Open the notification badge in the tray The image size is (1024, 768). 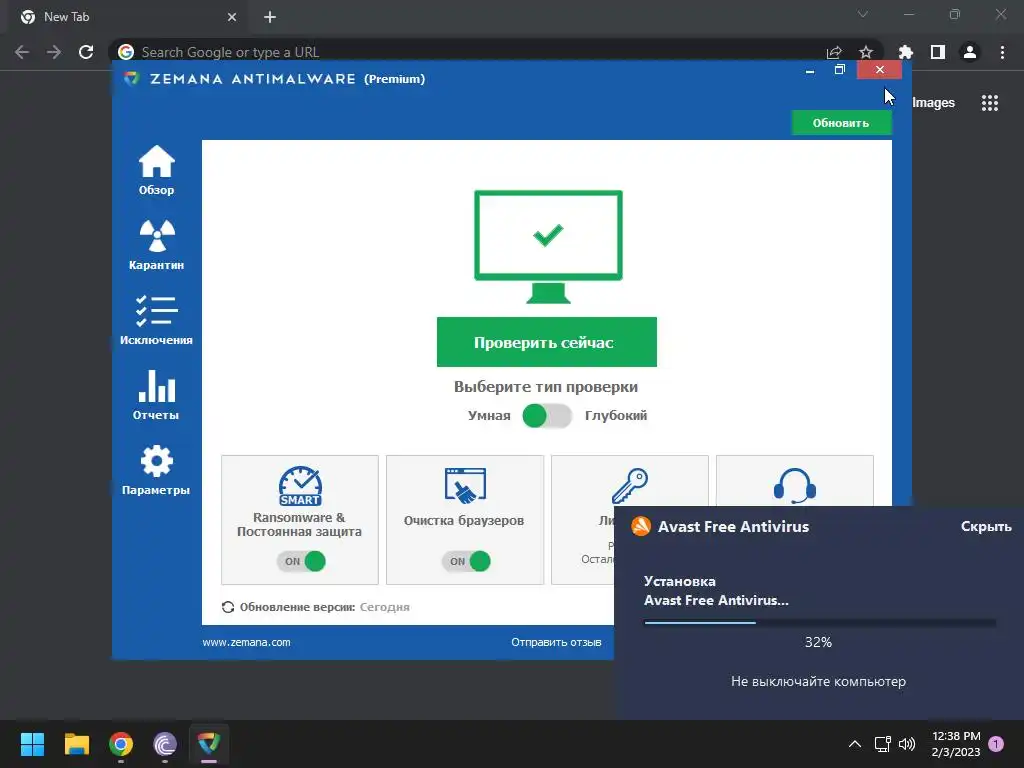996,744
